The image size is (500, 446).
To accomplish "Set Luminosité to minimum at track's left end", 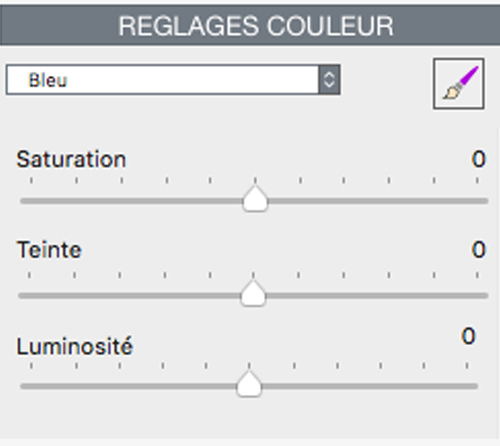I will tap(22, 386).
